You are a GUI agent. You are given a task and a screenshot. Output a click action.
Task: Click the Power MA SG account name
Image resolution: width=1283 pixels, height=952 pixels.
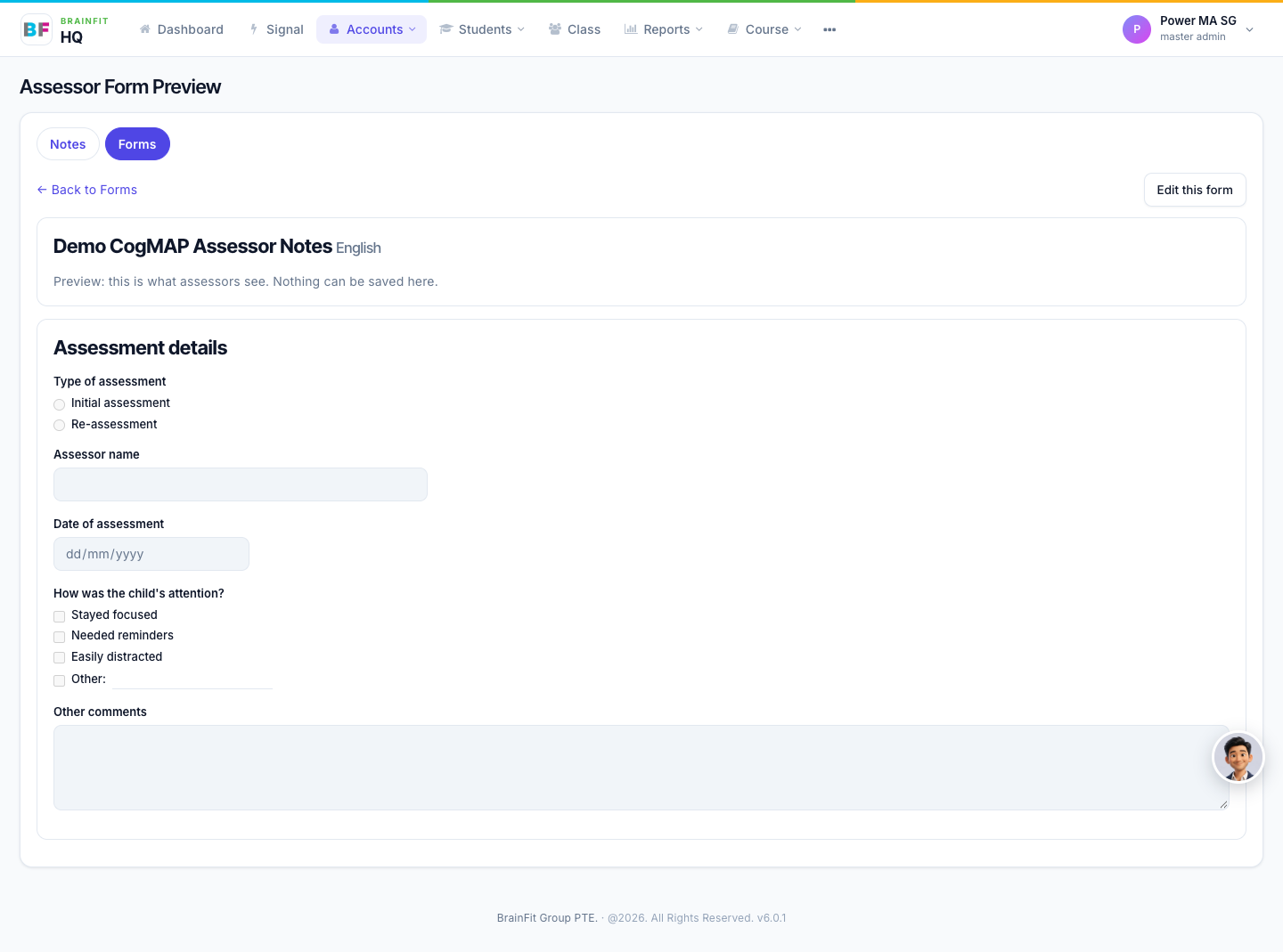[1198, 20]
